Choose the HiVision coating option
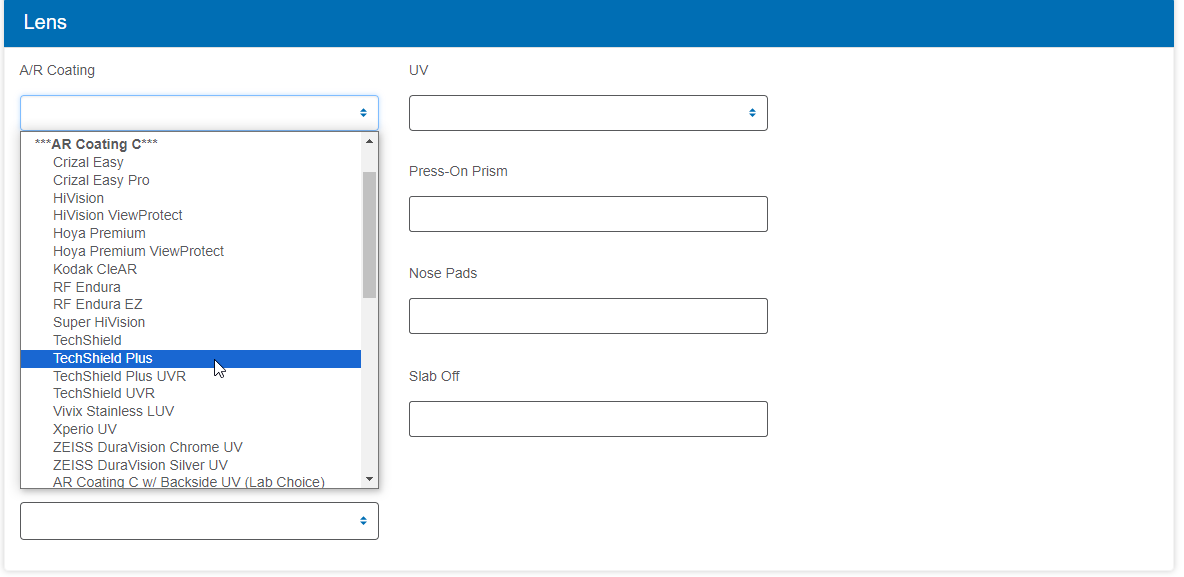Screen dimensions: 1184x577 pyautogui.click(x=190, y=198)
